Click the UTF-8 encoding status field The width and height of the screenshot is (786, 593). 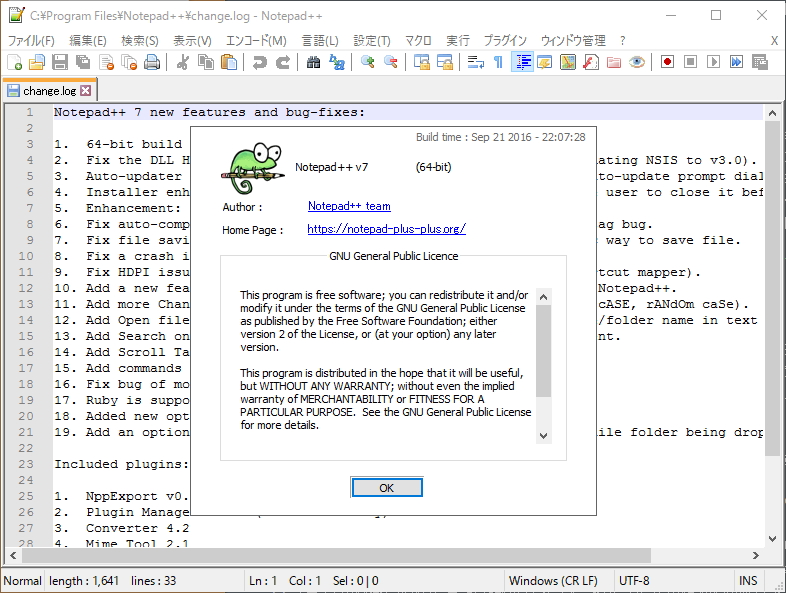pyautogui.click(x=674, y=581)
